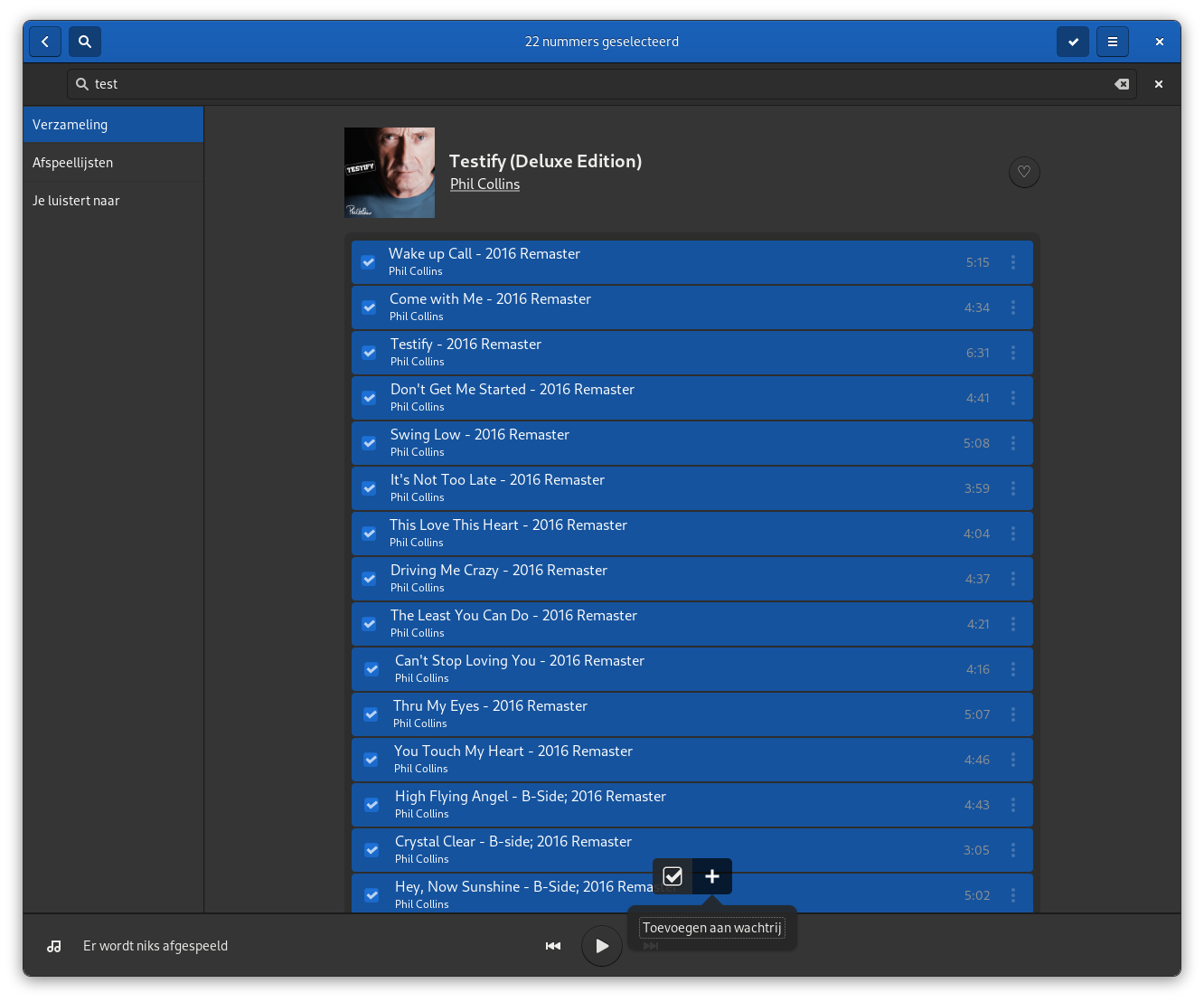Open three-dot menu for Don't Get Me Started

pos(1013,398)
